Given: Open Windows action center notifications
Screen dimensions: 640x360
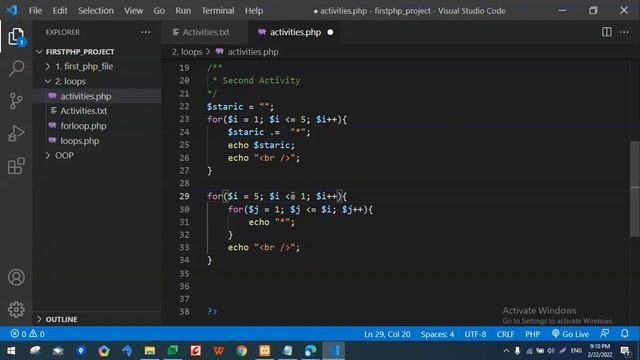Looking at the screenshot, I should tap(625, 351).
